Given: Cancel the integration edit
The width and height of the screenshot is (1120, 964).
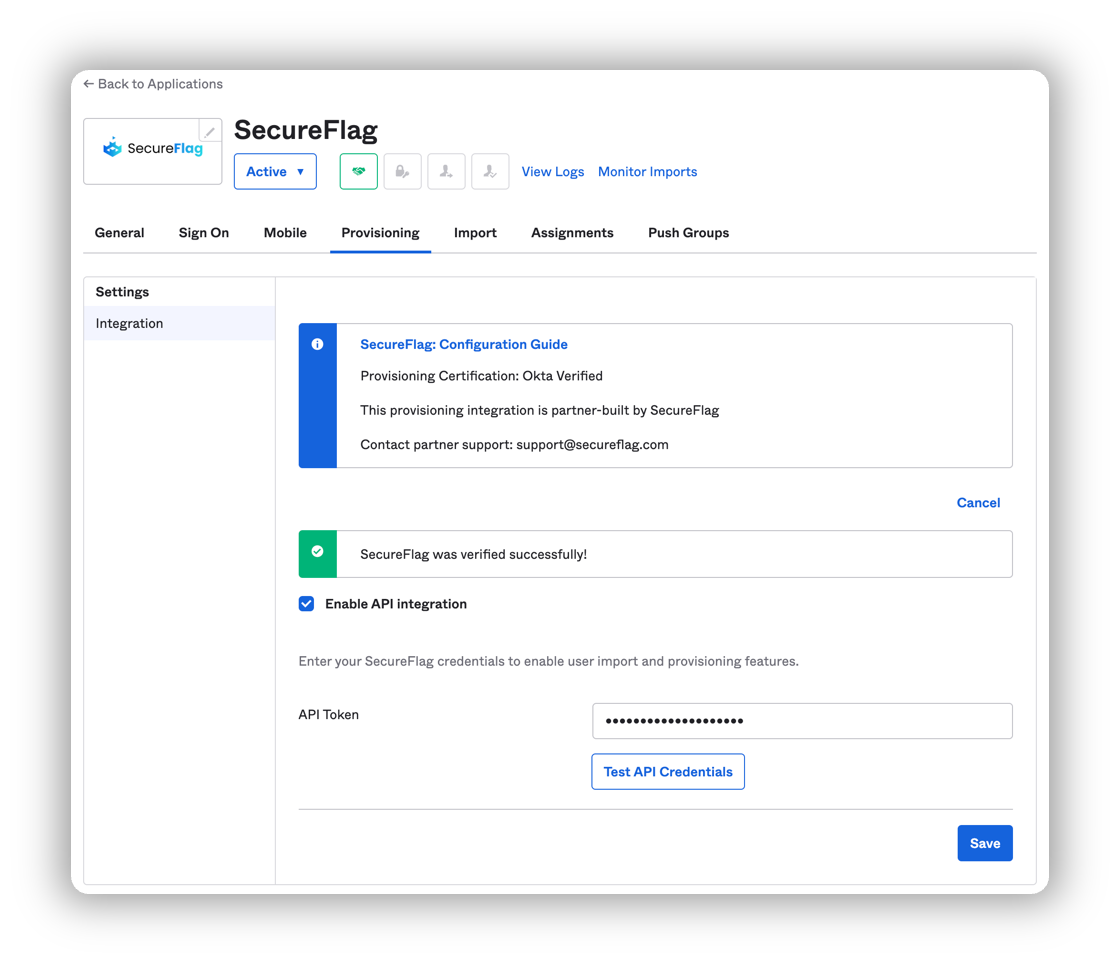Looking at the screenshot, I should pos(978,503).
